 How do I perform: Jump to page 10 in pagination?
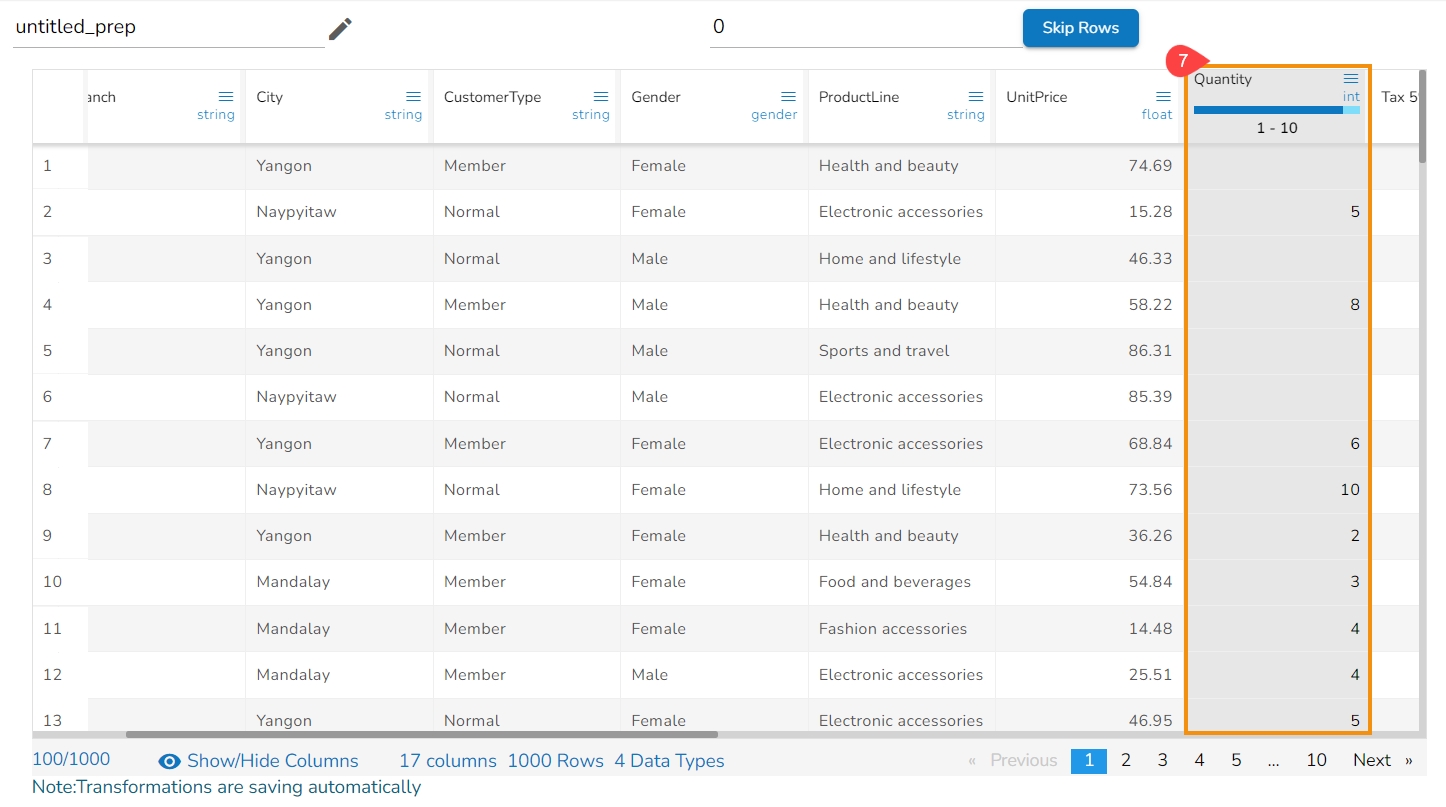pyautogui.click(x=1316, y=761)
